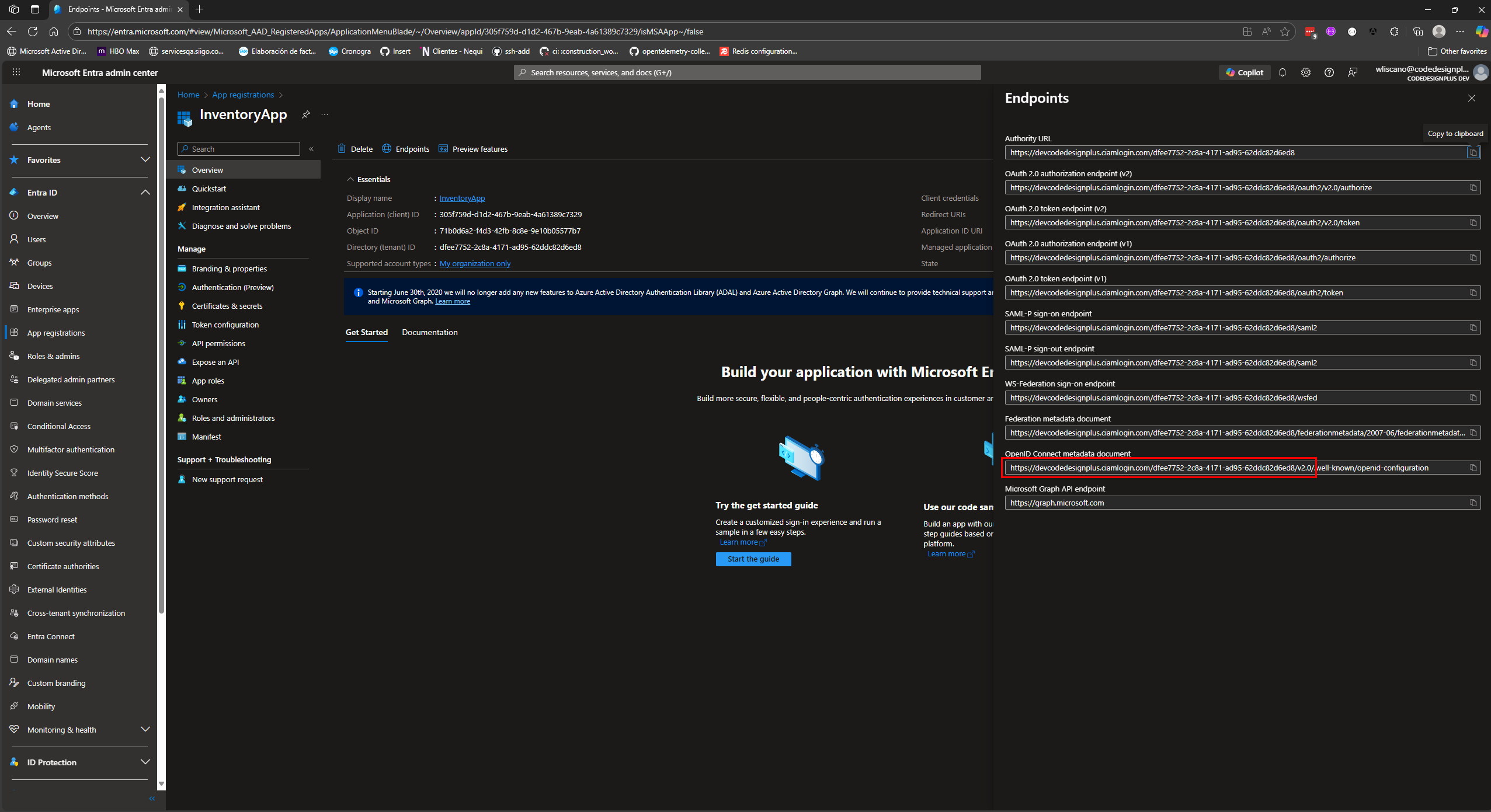Screen dimensions: 1491x812
Task: Focus the Search resources, services, and docs box
Action: click(x=747, y=72)
